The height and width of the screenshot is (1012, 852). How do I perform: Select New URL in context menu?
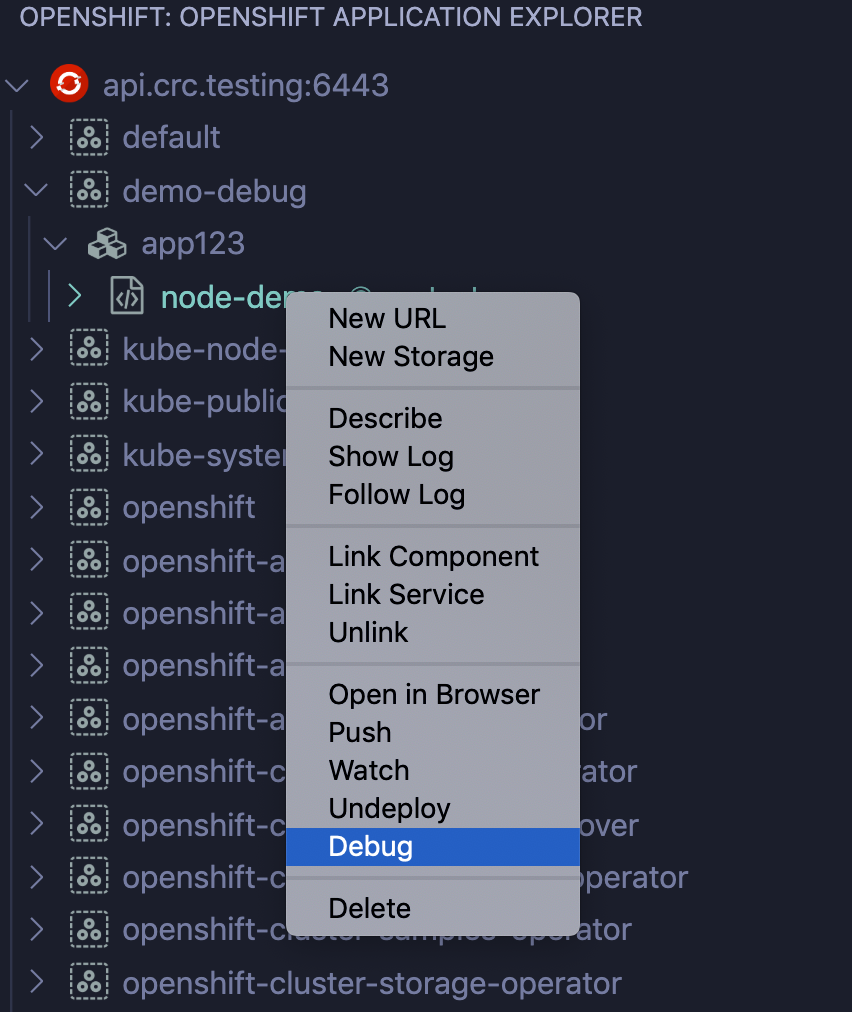pyautogui.click(x=387, y=319)
